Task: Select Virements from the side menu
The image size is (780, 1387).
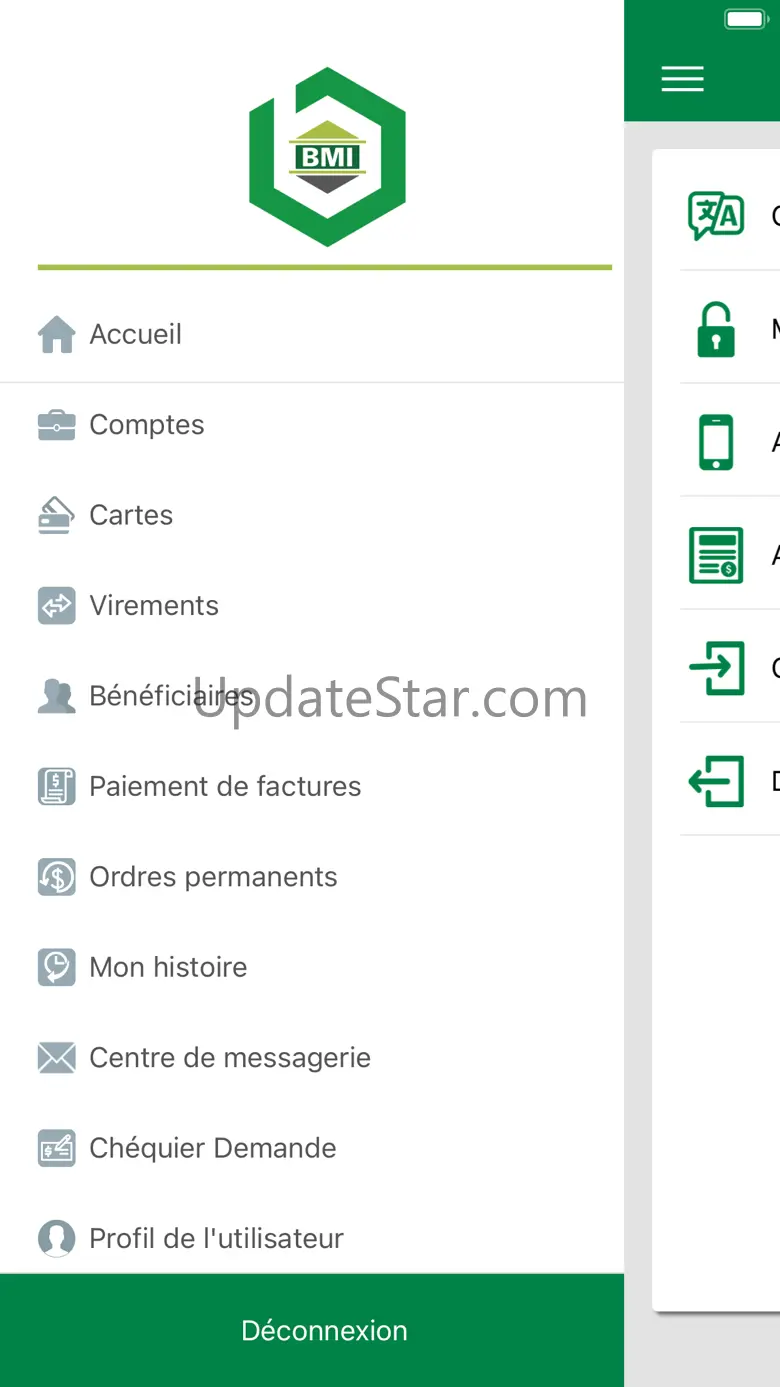Action: (312, 606)
